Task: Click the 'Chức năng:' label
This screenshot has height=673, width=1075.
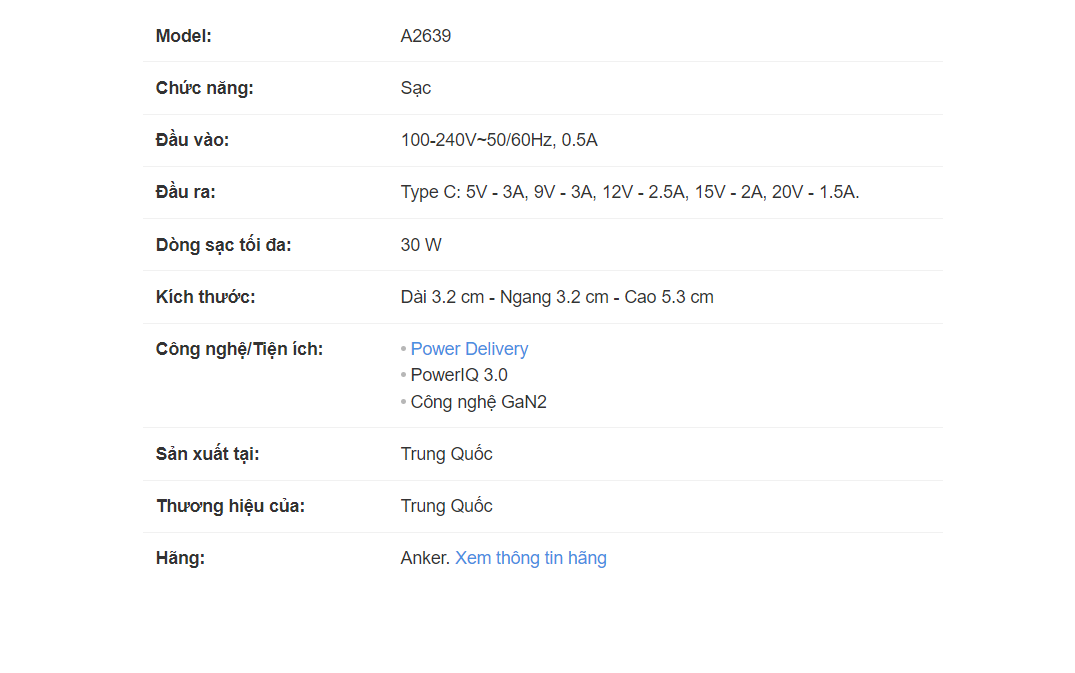Action: coord(205,88)
